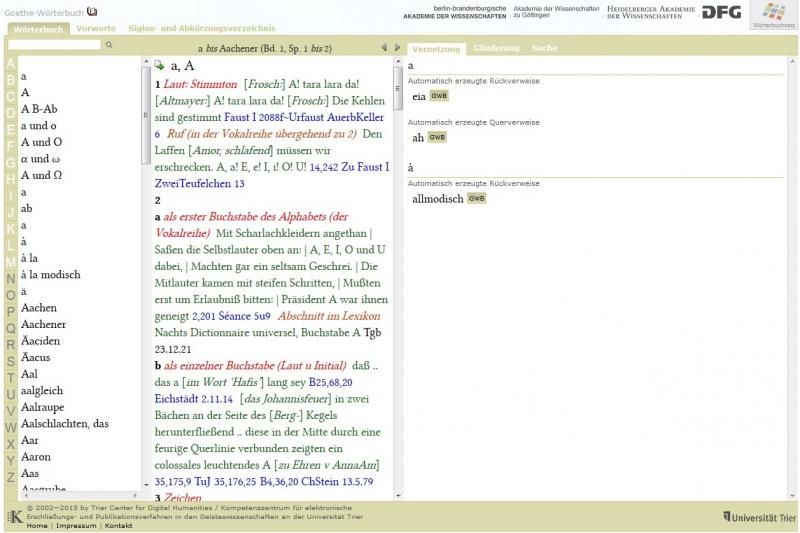Click headword list vertical scrollbar thumb
This screenshot has height=533, width=800.
[x=146, y=115]
